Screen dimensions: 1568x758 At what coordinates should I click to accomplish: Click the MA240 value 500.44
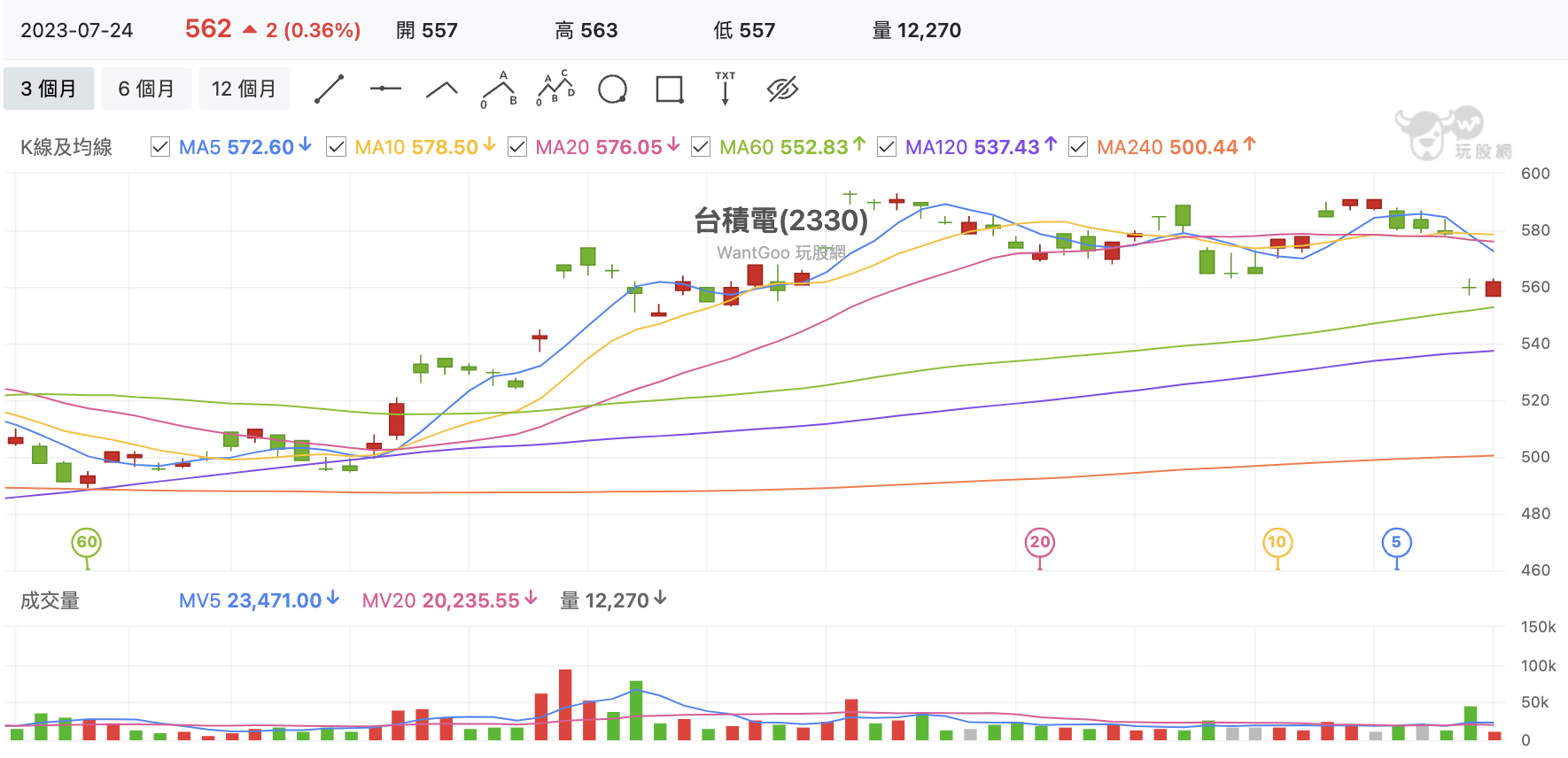pos(1205,147)
